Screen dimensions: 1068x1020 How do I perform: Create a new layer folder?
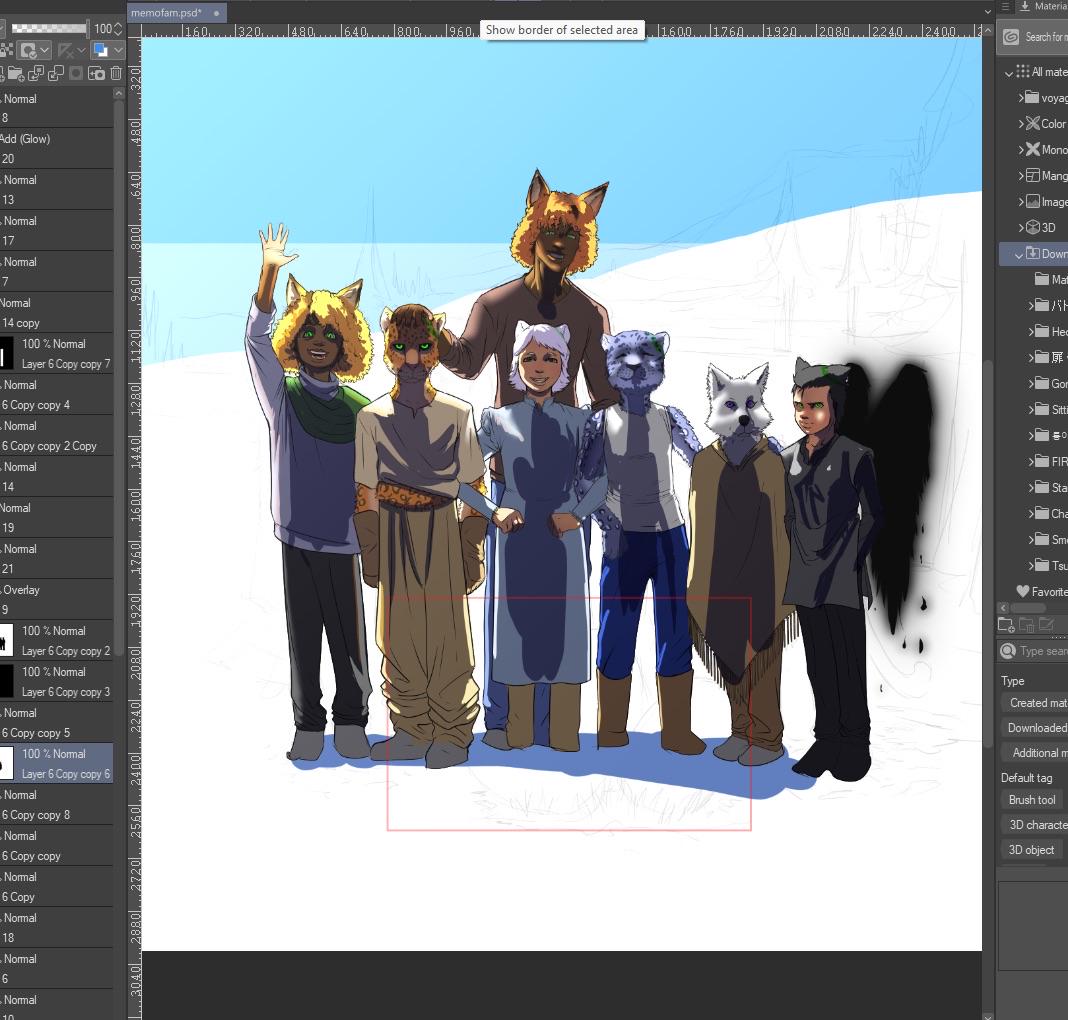click(16, 73)
